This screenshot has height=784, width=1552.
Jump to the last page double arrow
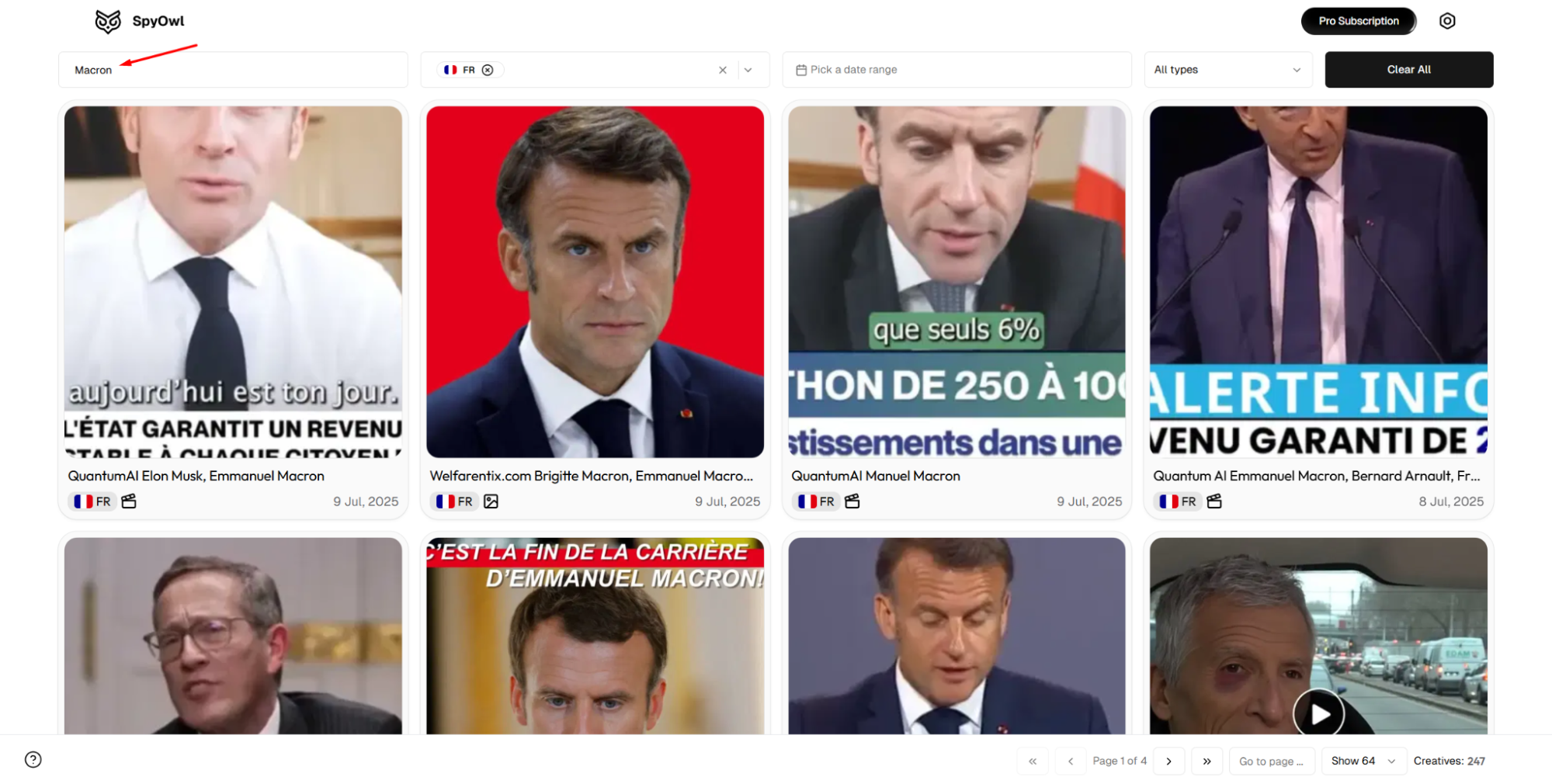(x=1207, y=761)
